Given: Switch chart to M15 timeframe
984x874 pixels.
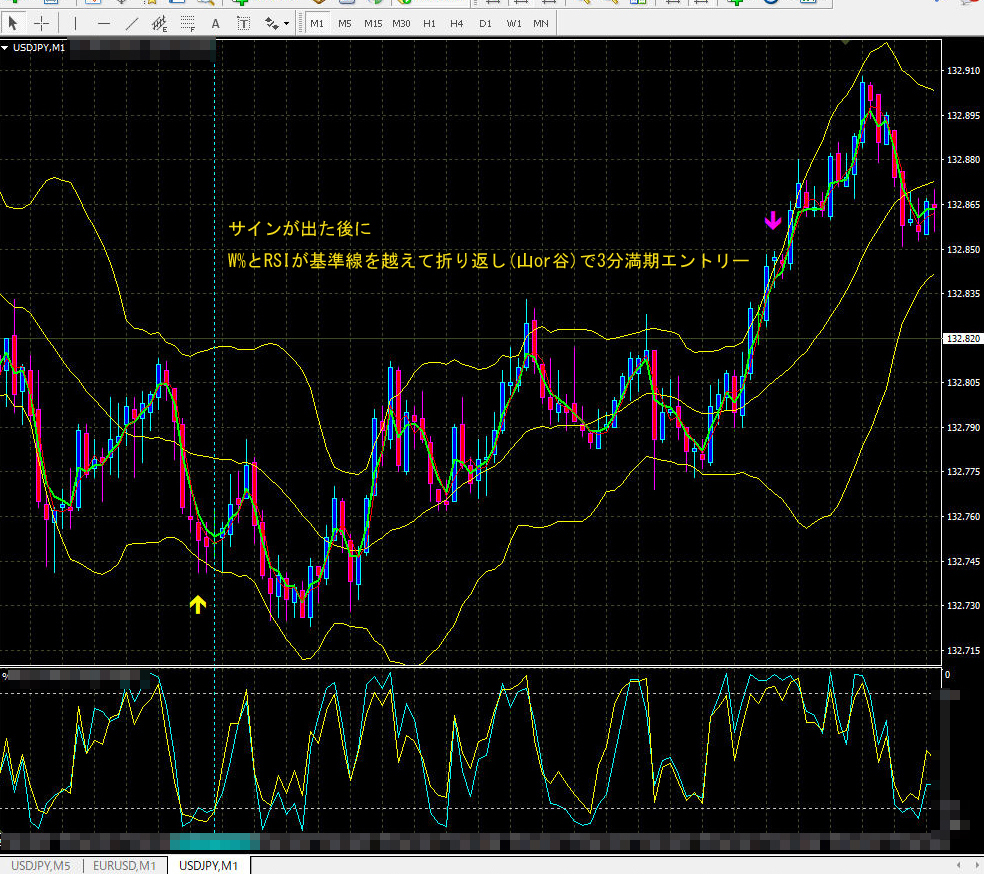Looking at the screenshot, I should click(x=373, y=24).
